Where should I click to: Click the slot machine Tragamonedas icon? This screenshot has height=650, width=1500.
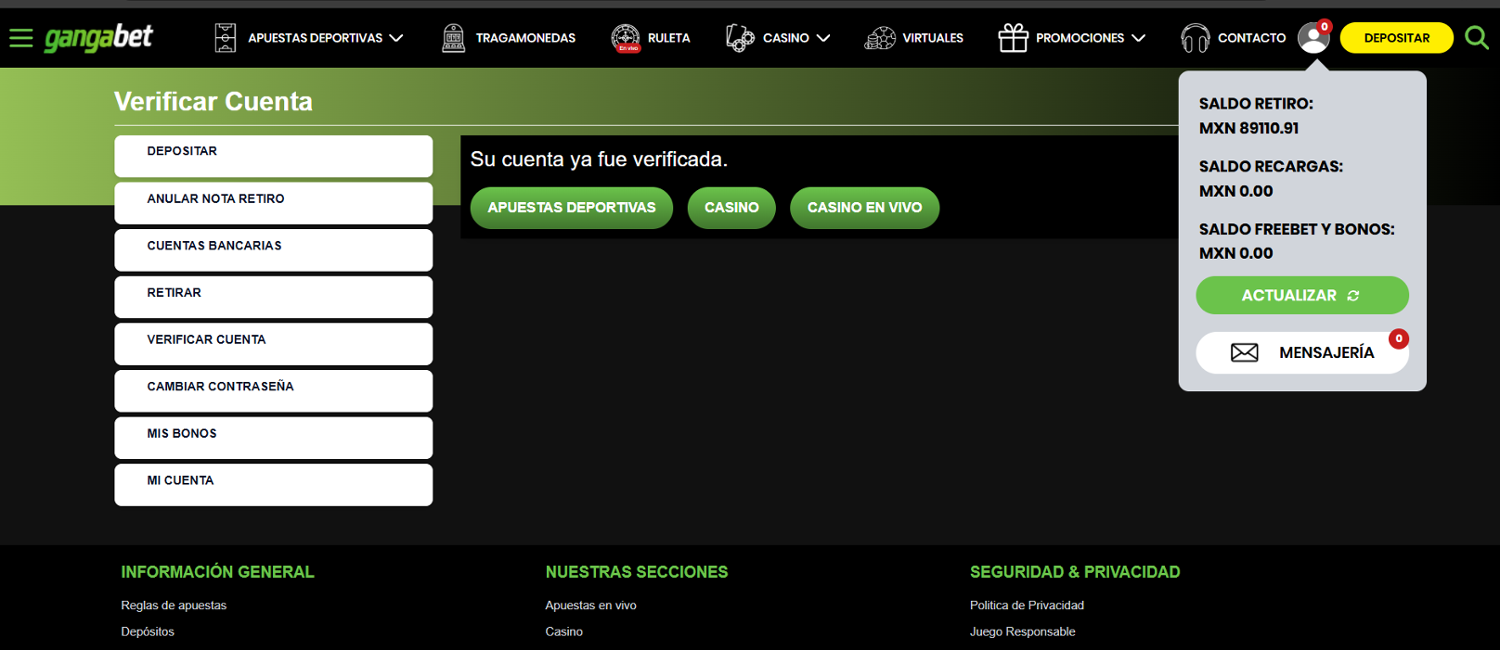click(x=453, y=38)
